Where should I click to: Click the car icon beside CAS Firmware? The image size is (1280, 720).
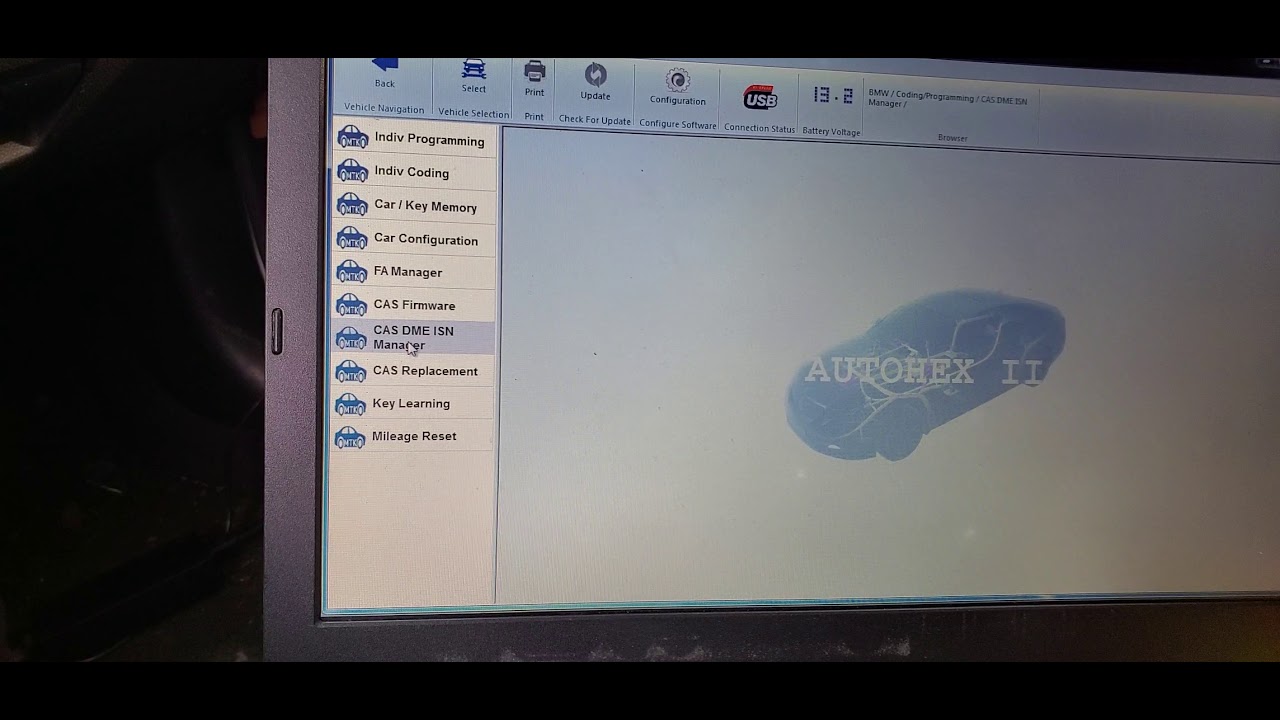pyautogui.click(x=351, y=304)
